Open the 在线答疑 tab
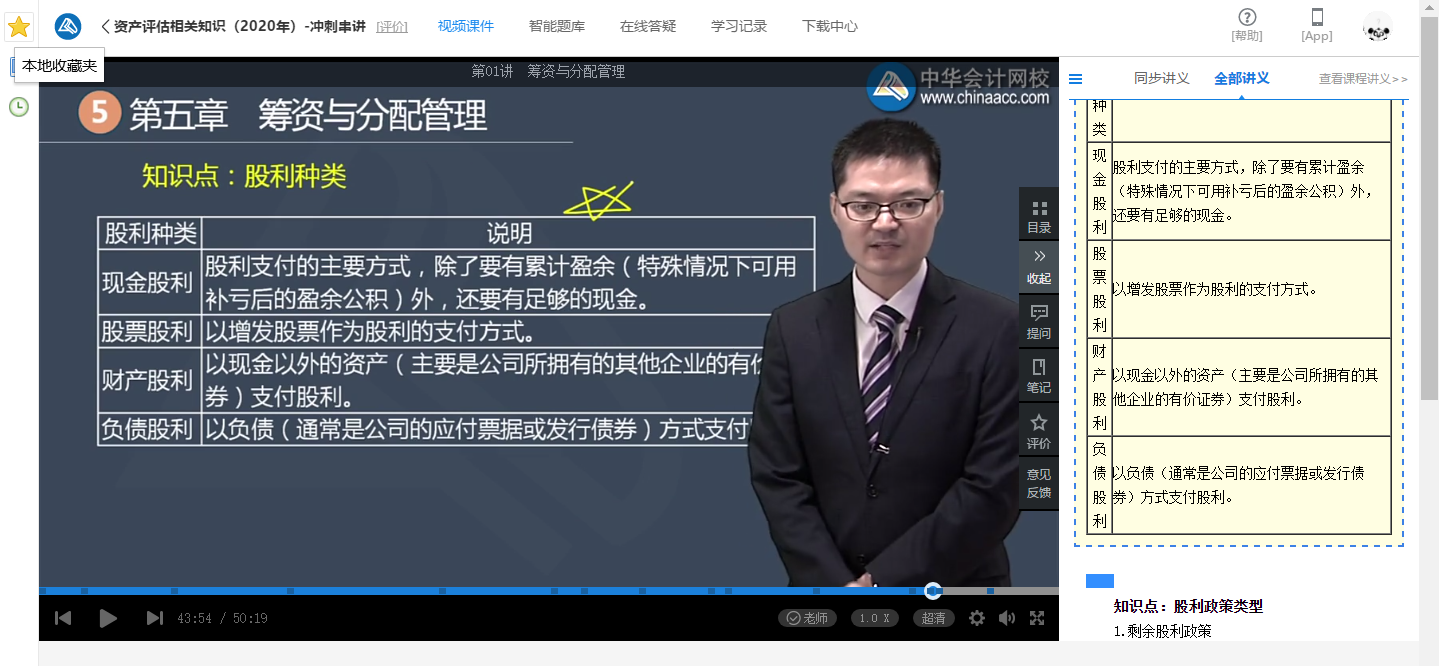The image size is (1439, 666). pyautogui.click(x=648, y=26)
